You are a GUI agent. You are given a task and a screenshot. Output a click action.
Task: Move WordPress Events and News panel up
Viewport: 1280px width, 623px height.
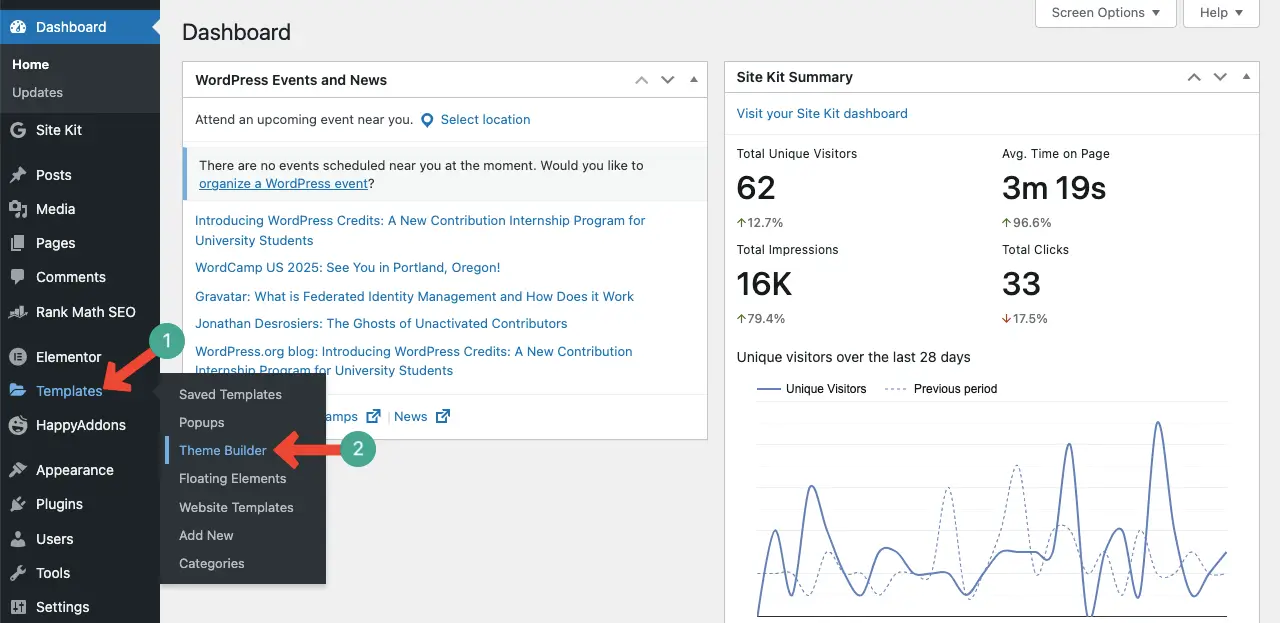642,80
